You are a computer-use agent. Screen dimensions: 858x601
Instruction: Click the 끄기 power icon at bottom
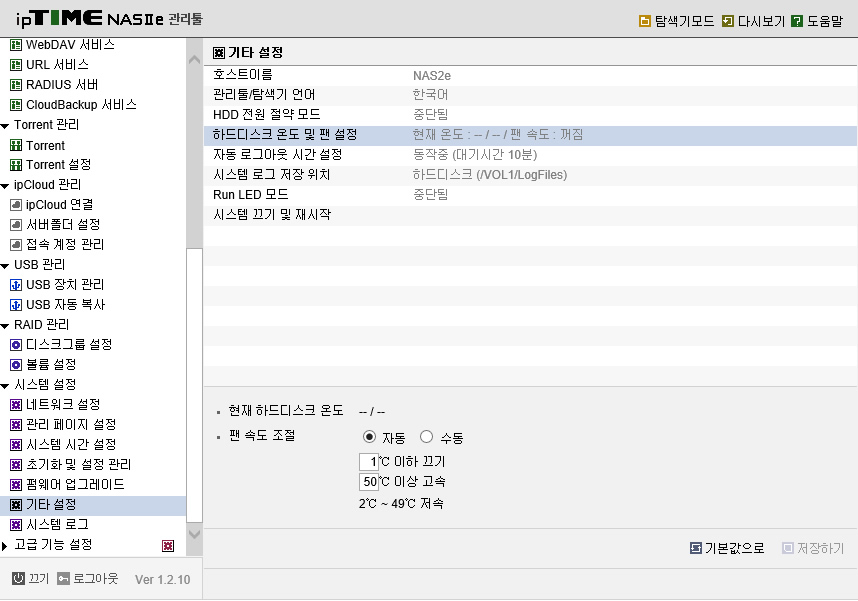19,578
